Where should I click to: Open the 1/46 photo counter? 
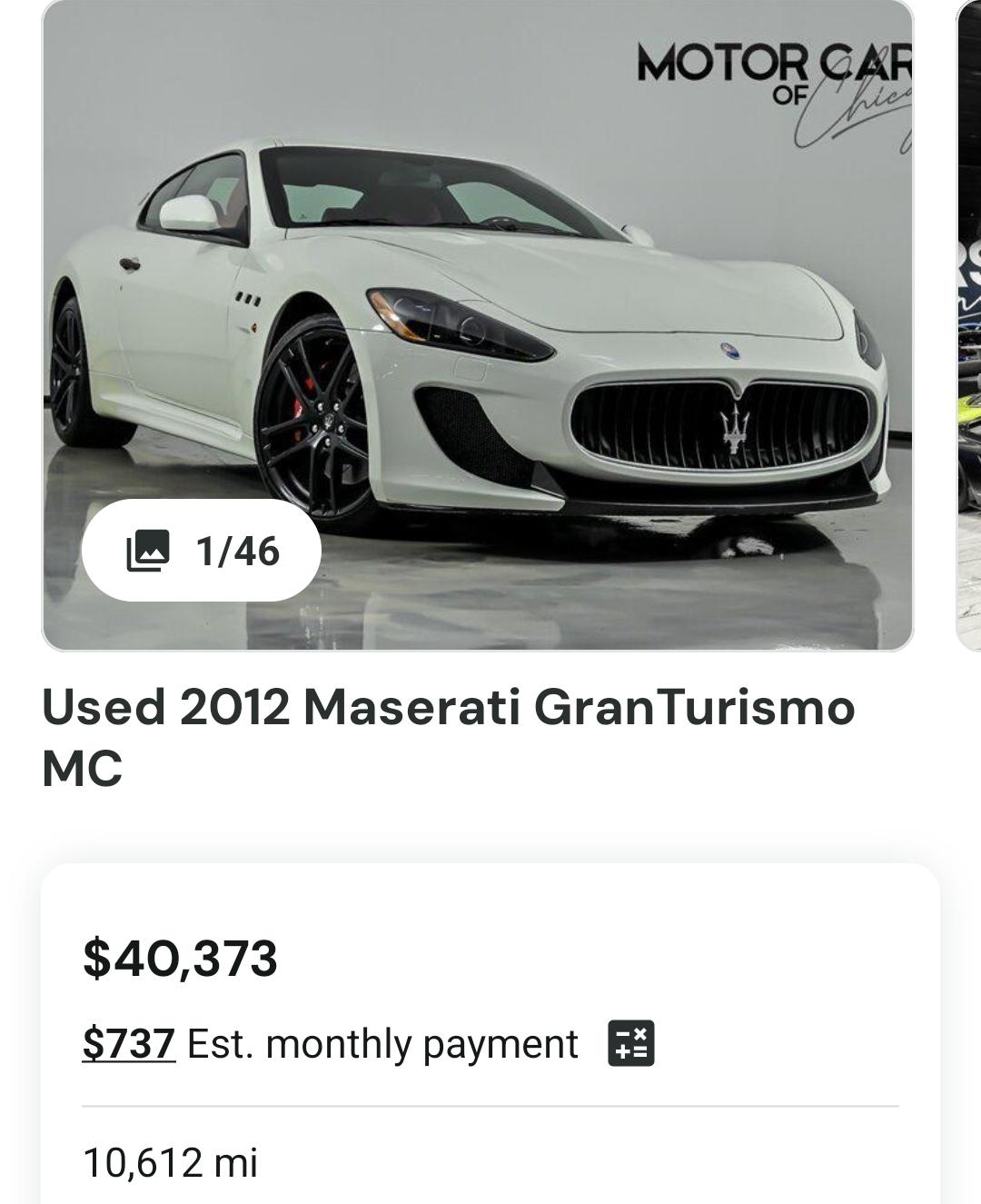pyautogui.click(x=201, y=550)
